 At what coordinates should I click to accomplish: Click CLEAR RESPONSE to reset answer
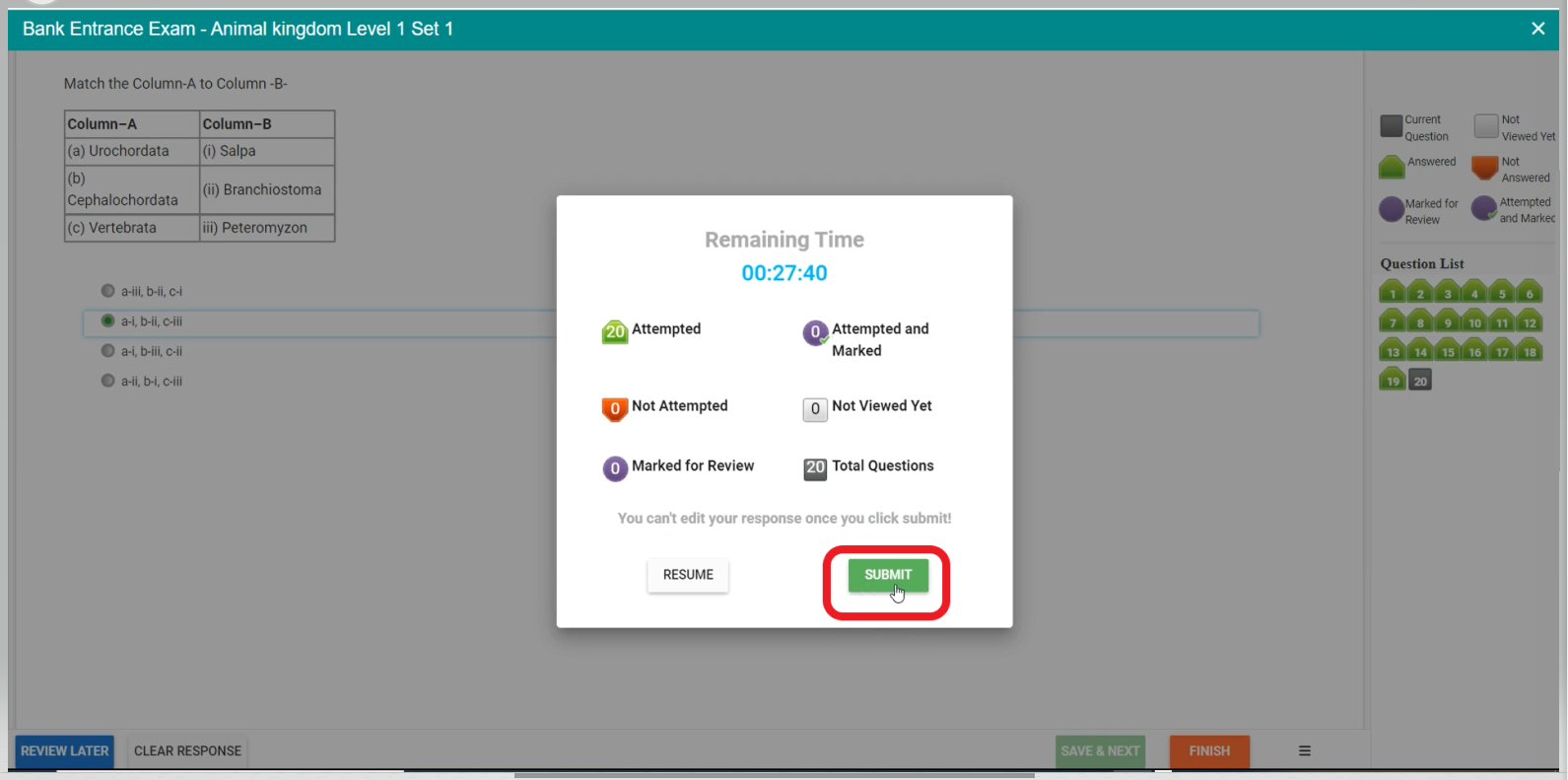(x=187, y=750)
